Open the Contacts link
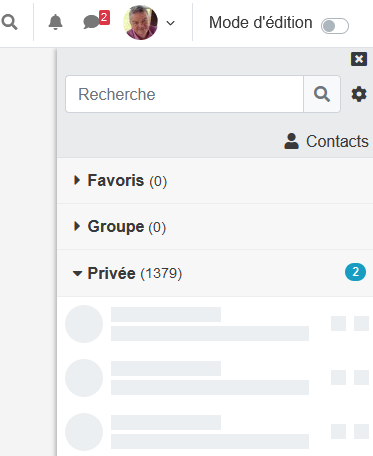This screenshot has height=456, width=373. pos(327,141)
